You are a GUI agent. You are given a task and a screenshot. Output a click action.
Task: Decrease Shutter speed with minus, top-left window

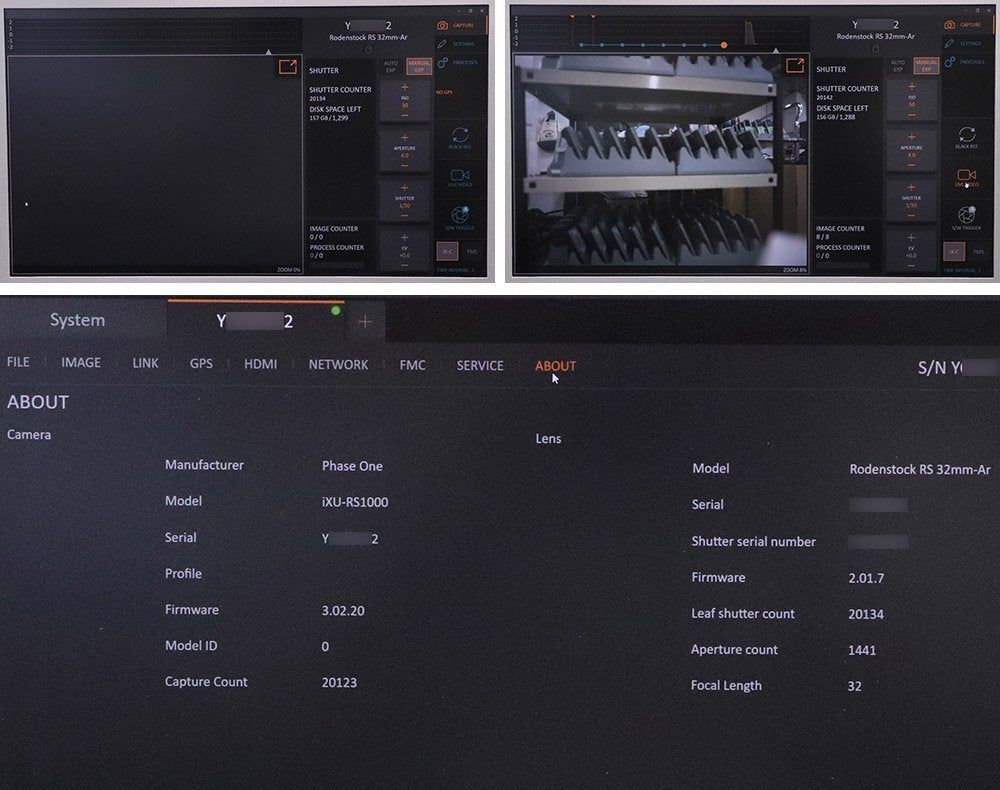(x=404, y=216)
